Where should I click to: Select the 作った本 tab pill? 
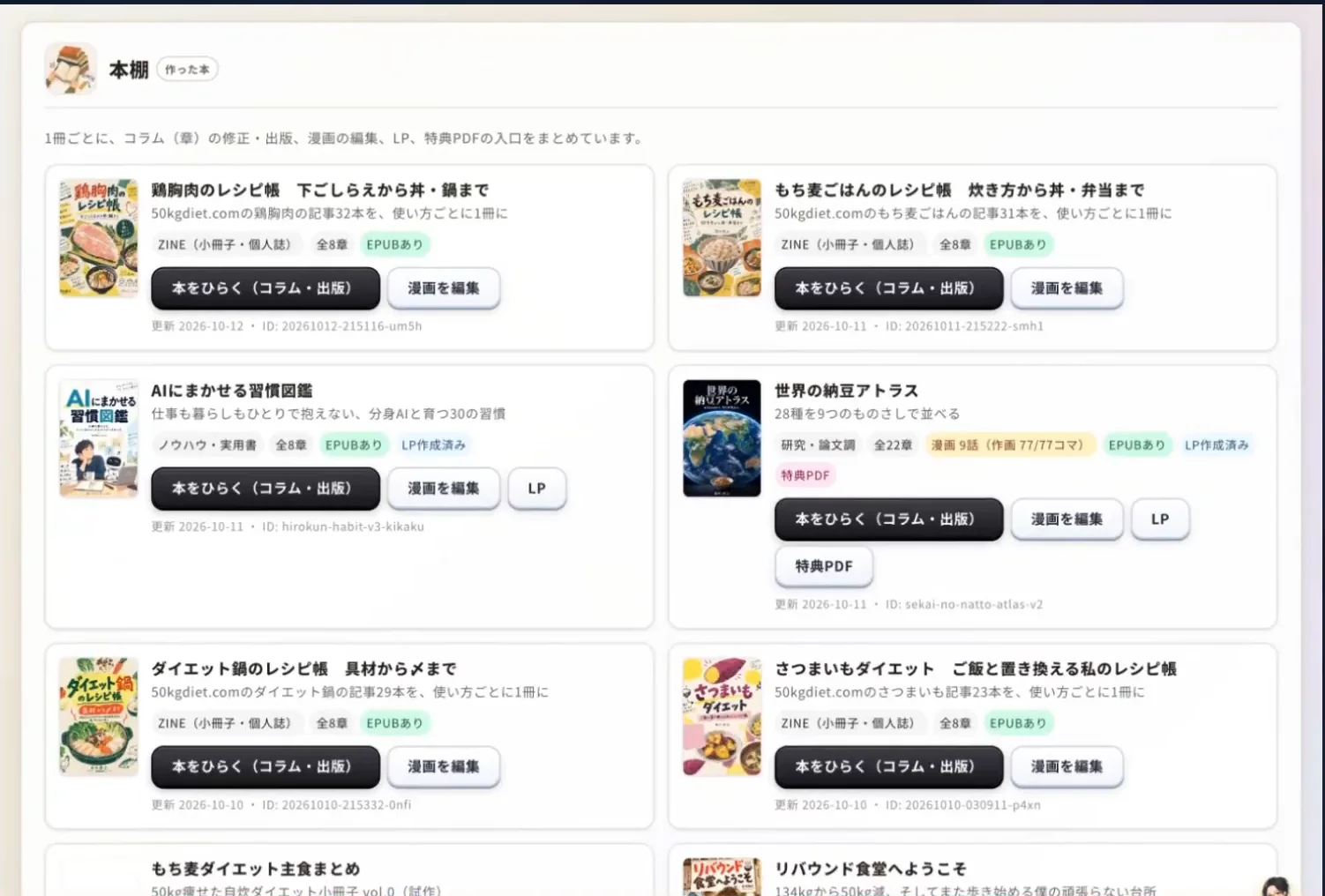click(x=187, y=70)
